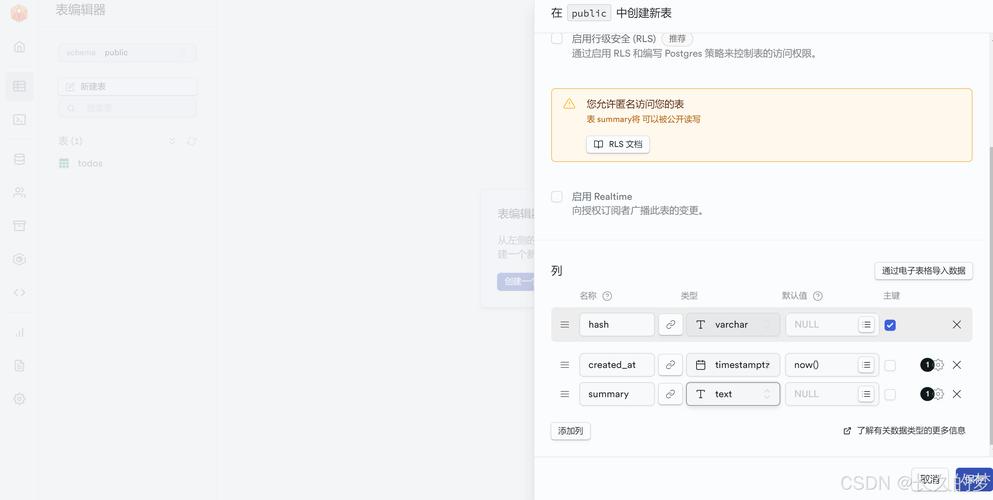Click foreign key link icon for created_at
The height and width of the screenshot is (500, 993).
670,365
